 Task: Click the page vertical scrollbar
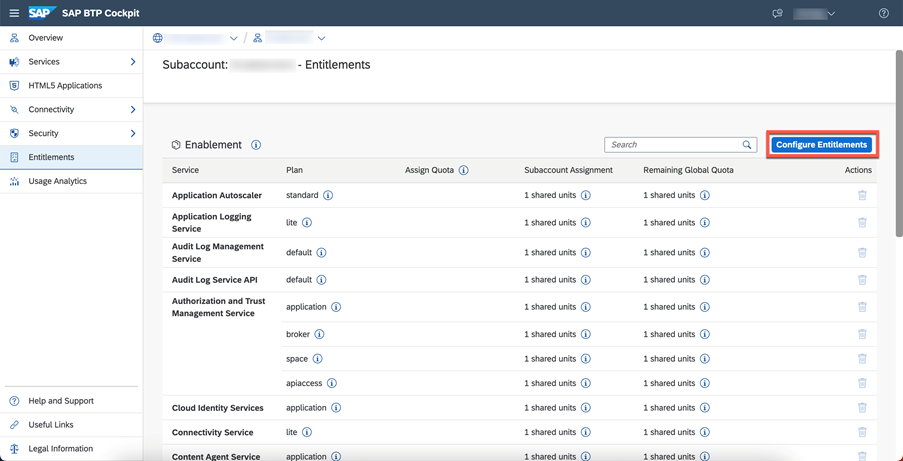(x=898, y=144)
